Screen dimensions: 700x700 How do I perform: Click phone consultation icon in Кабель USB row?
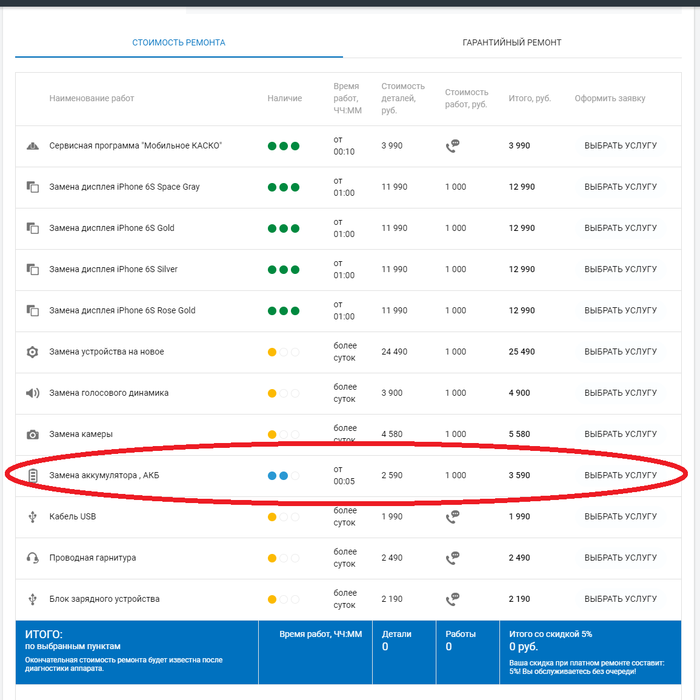tap(453, 516)
